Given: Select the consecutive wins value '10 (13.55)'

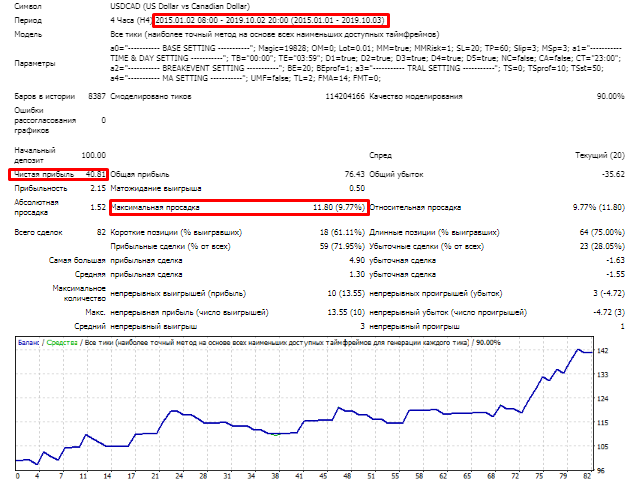Looking at the screenshot, I should click(346, 293).
